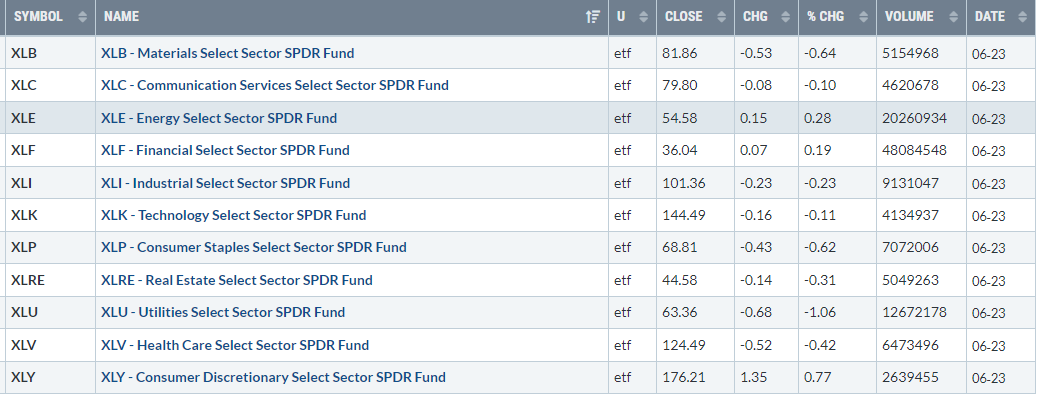The width and height of the screenshot is (1038, 397).
Task: Select the XLU symbol cell
Action: pos(24,312)
